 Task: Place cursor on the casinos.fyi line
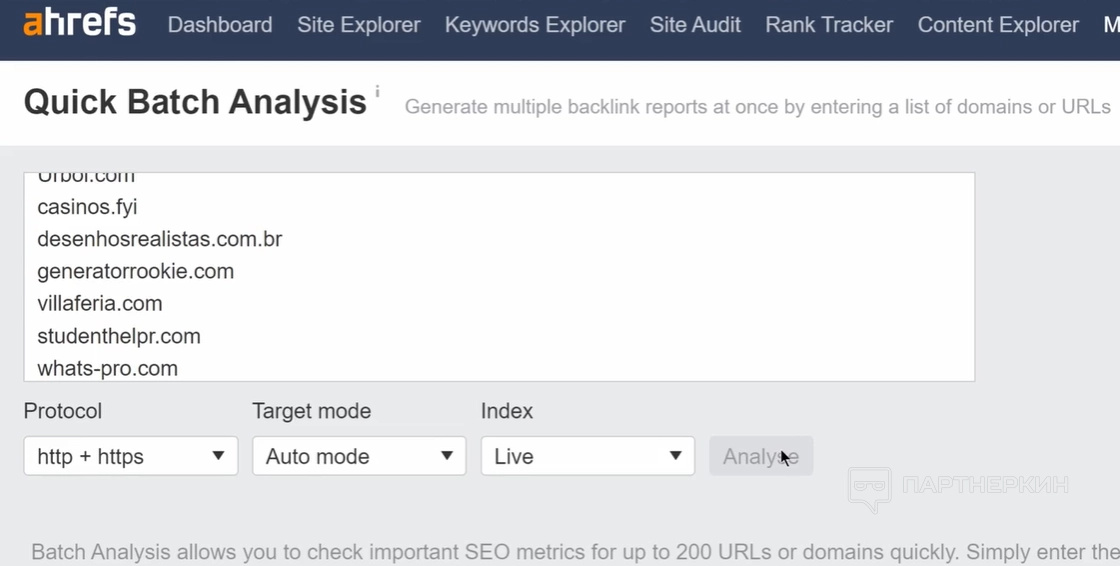[x=87, y=207]
